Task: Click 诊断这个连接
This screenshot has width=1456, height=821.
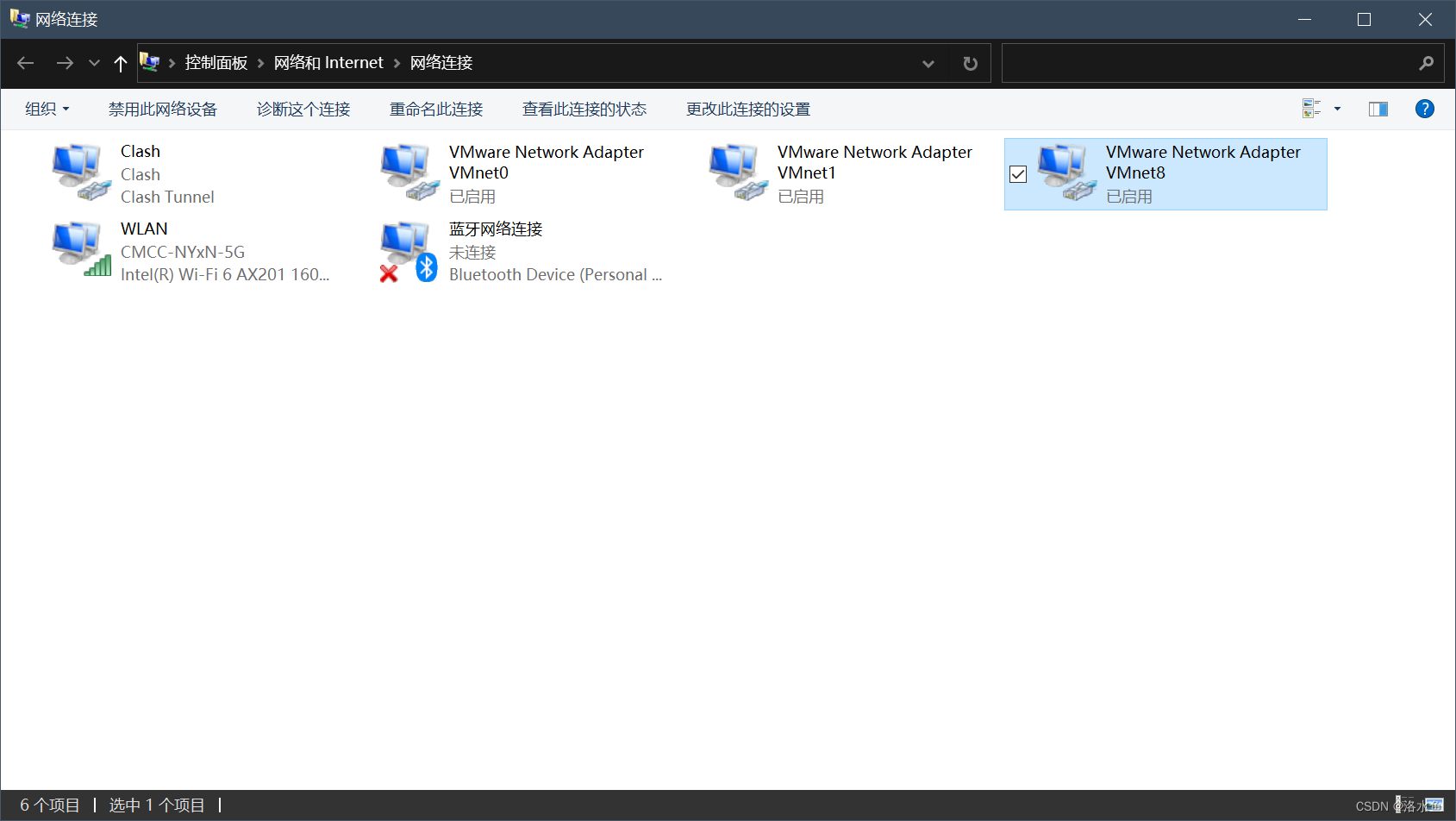Action: 303,109
